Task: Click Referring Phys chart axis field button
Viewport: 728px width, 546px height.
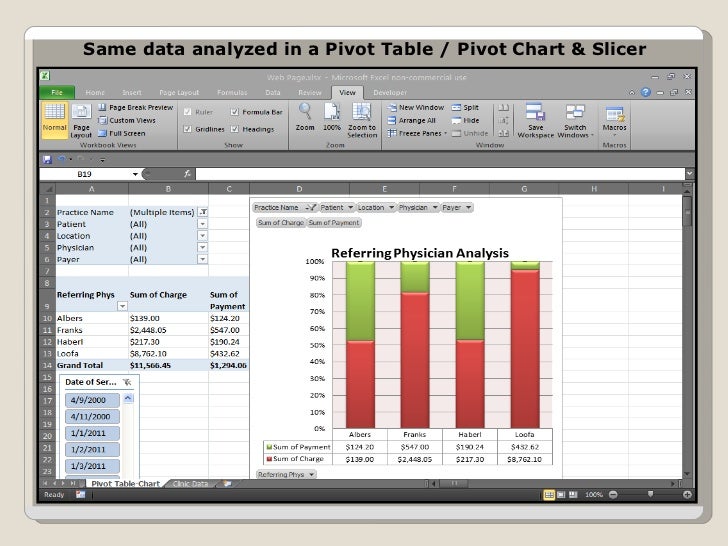Action: 286,474
